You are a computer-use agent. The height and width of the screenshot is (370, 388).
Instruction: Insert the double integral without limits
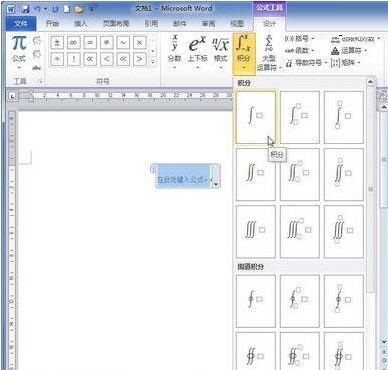(256, 174)
